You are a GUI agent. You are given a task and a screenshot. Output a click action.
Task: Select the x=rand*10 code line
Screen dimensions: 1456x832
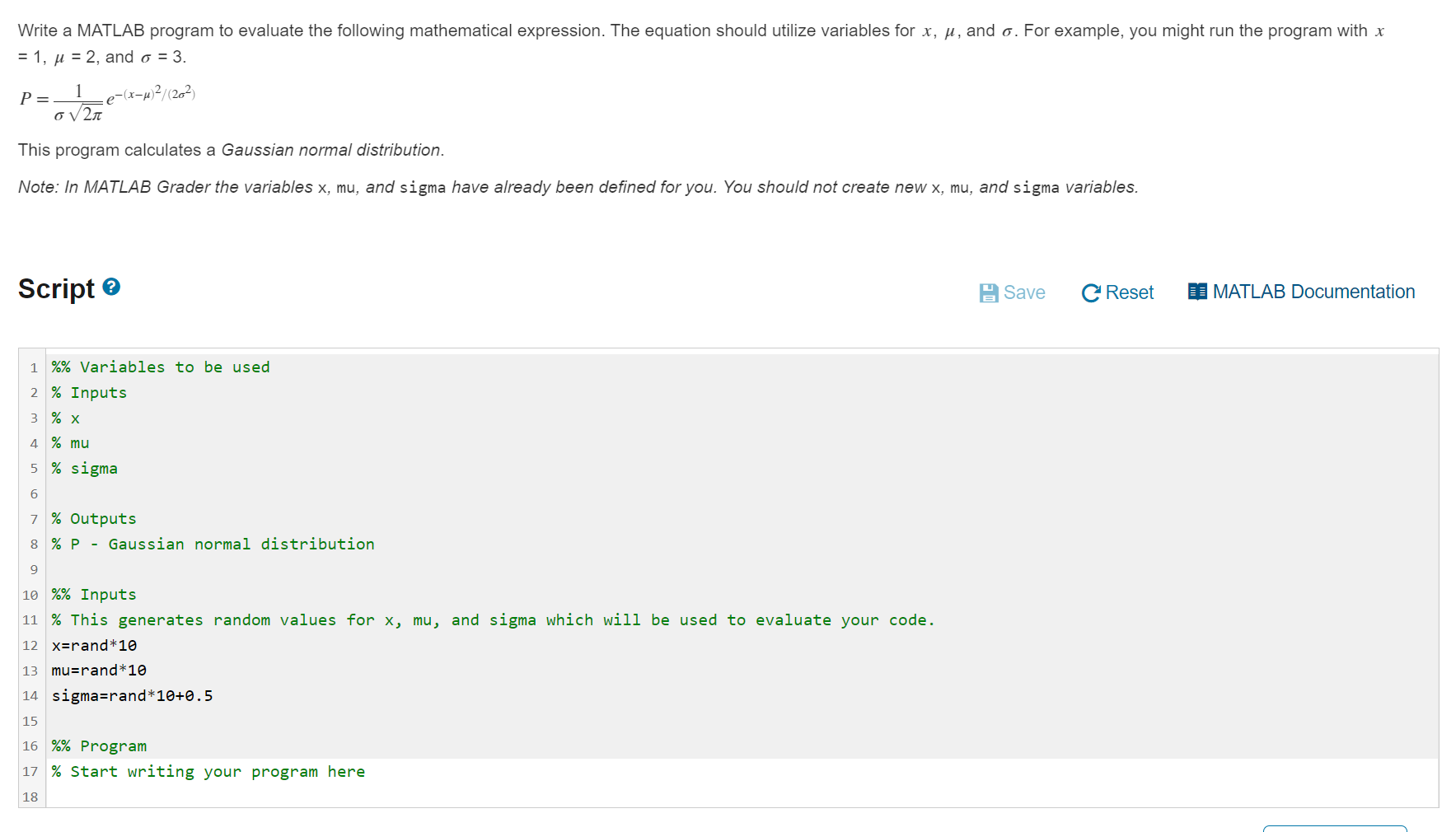(94, 646)
